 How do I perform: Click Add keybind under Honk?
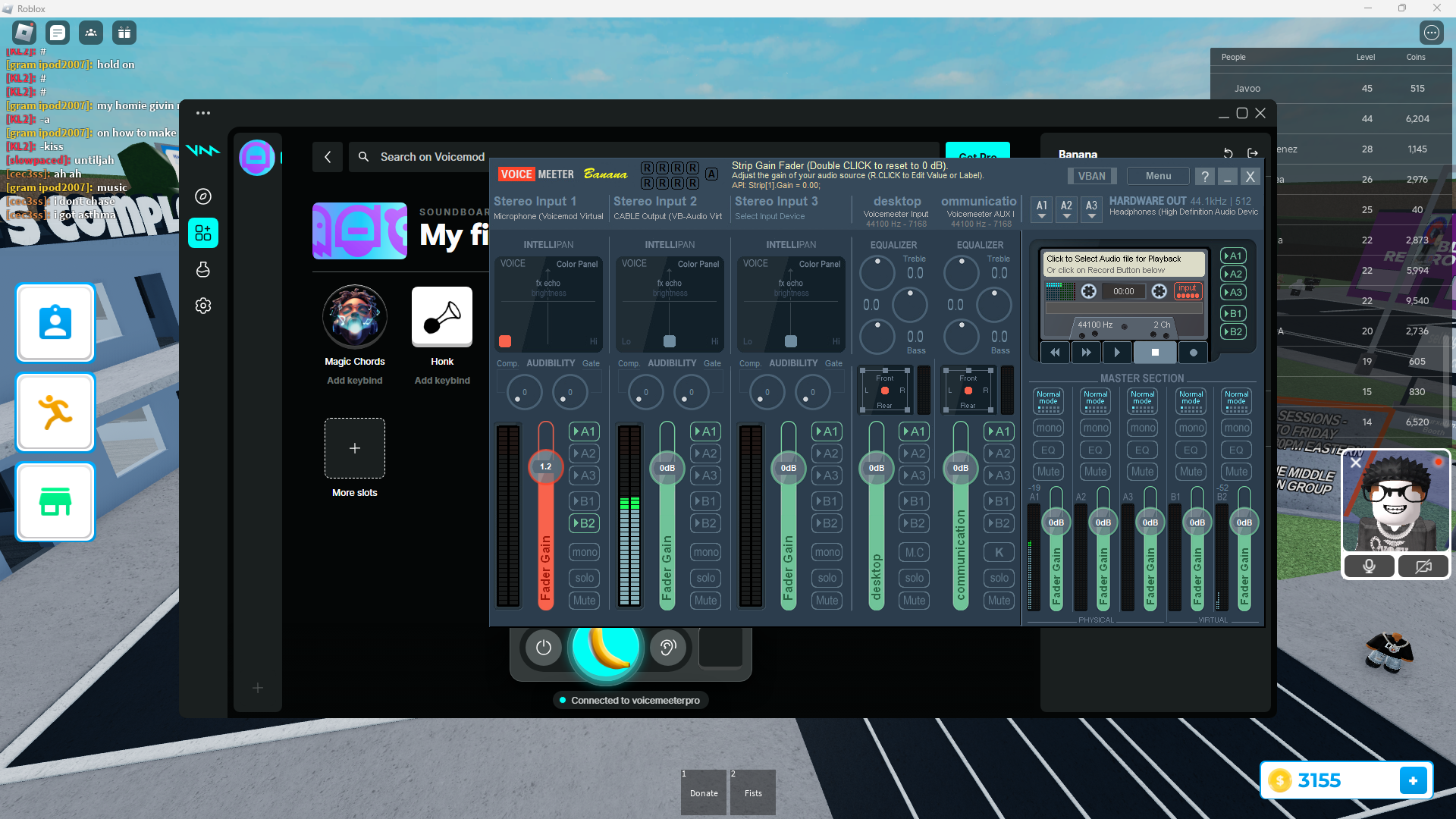pos(442,381)
